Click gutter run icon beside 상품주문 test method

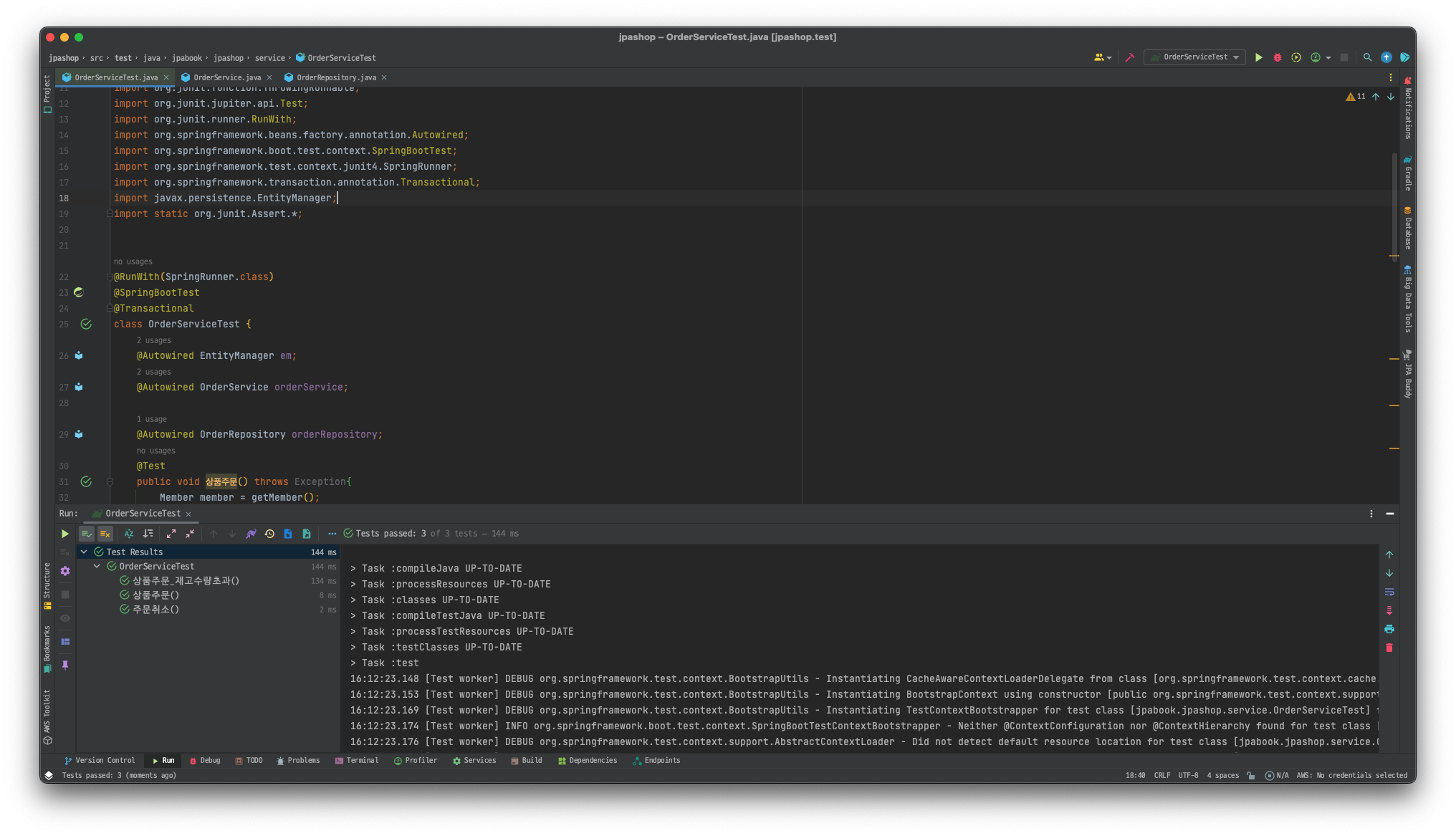(x=86, y=481)
